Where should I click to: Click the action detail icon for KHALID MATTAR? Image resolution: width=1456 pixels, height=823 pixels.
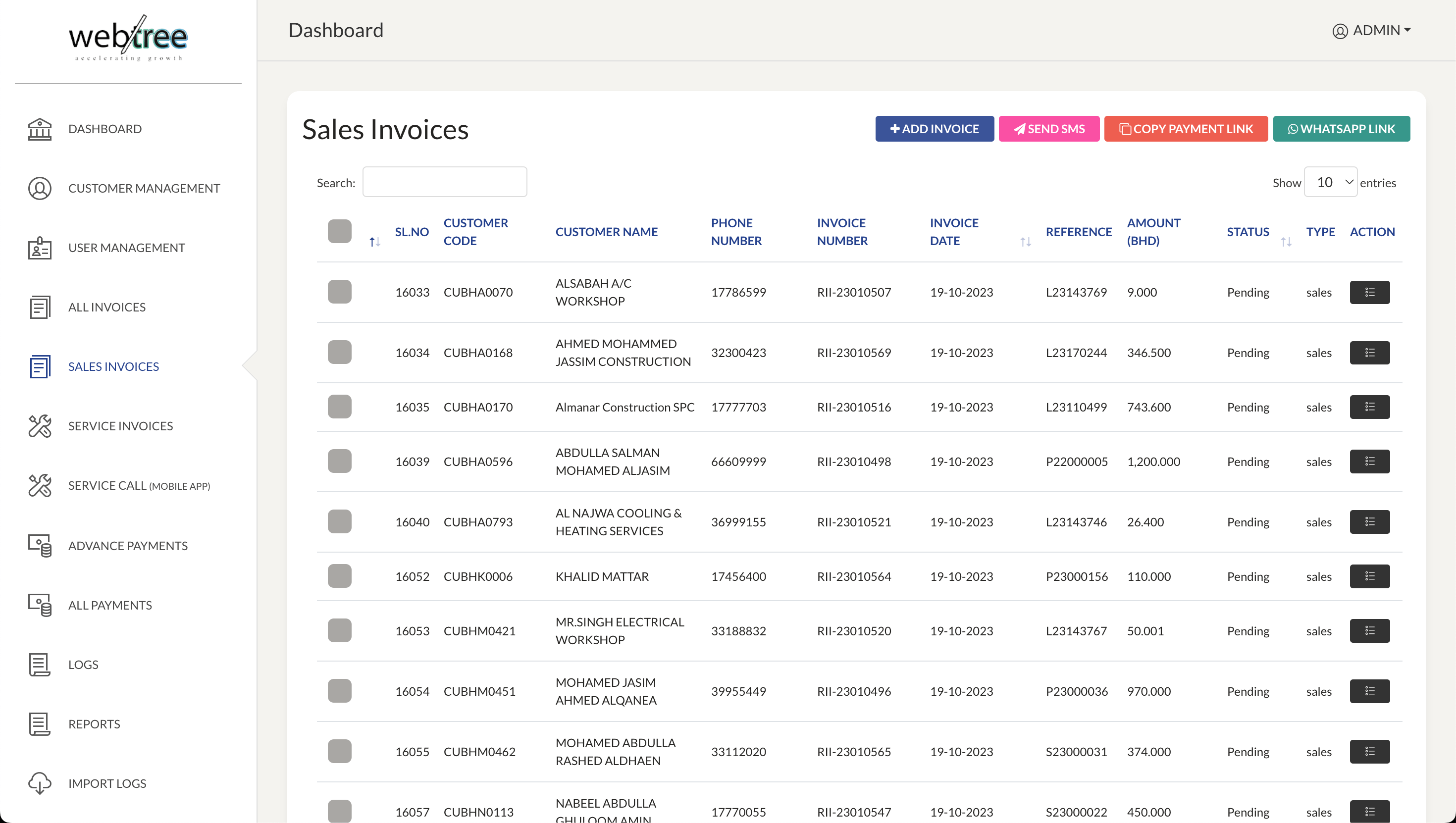(x=1370, y=576)
